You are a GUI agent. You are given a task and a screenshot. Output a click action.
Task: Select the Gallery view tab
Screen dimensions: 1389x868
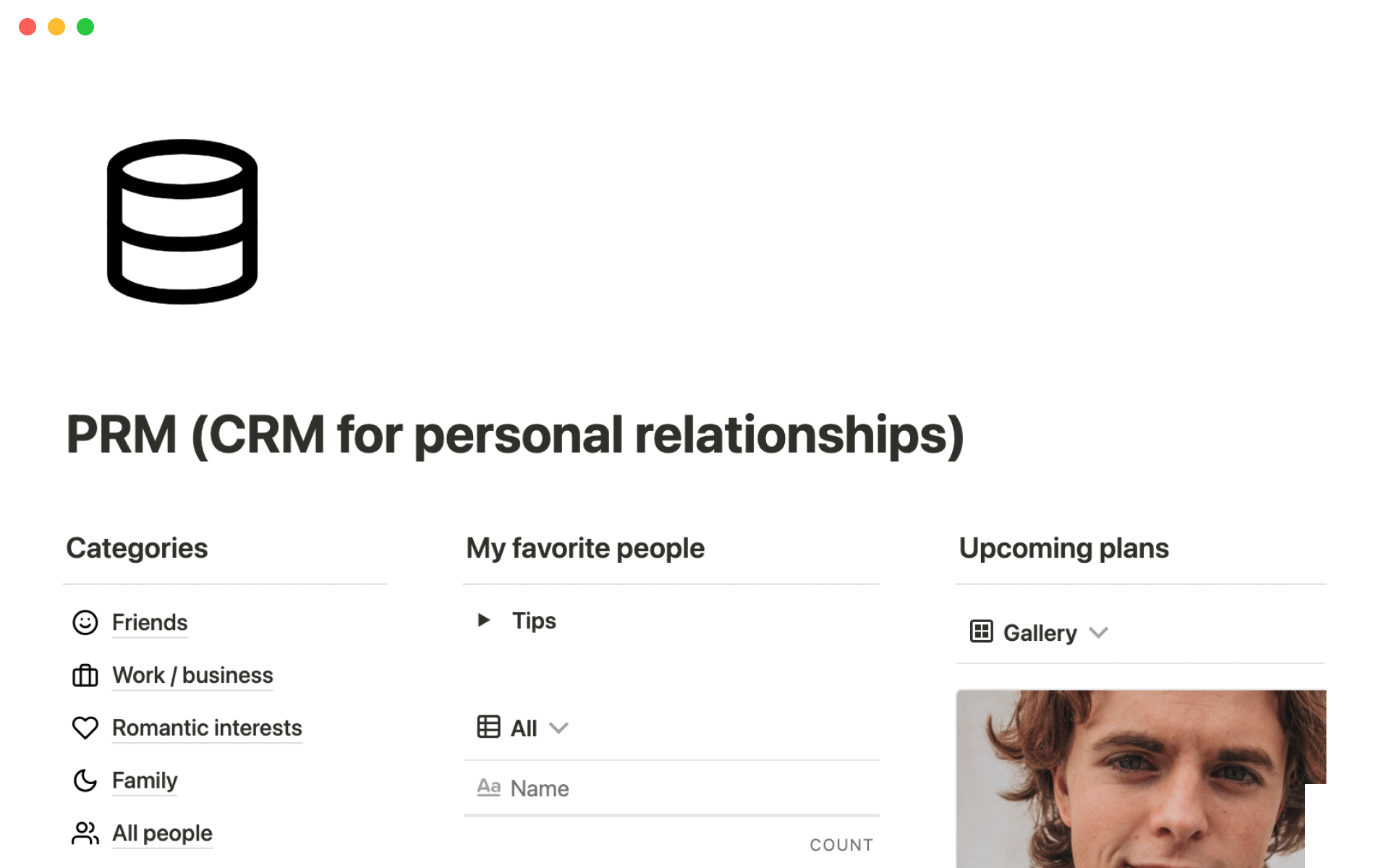coord(1039,633)
